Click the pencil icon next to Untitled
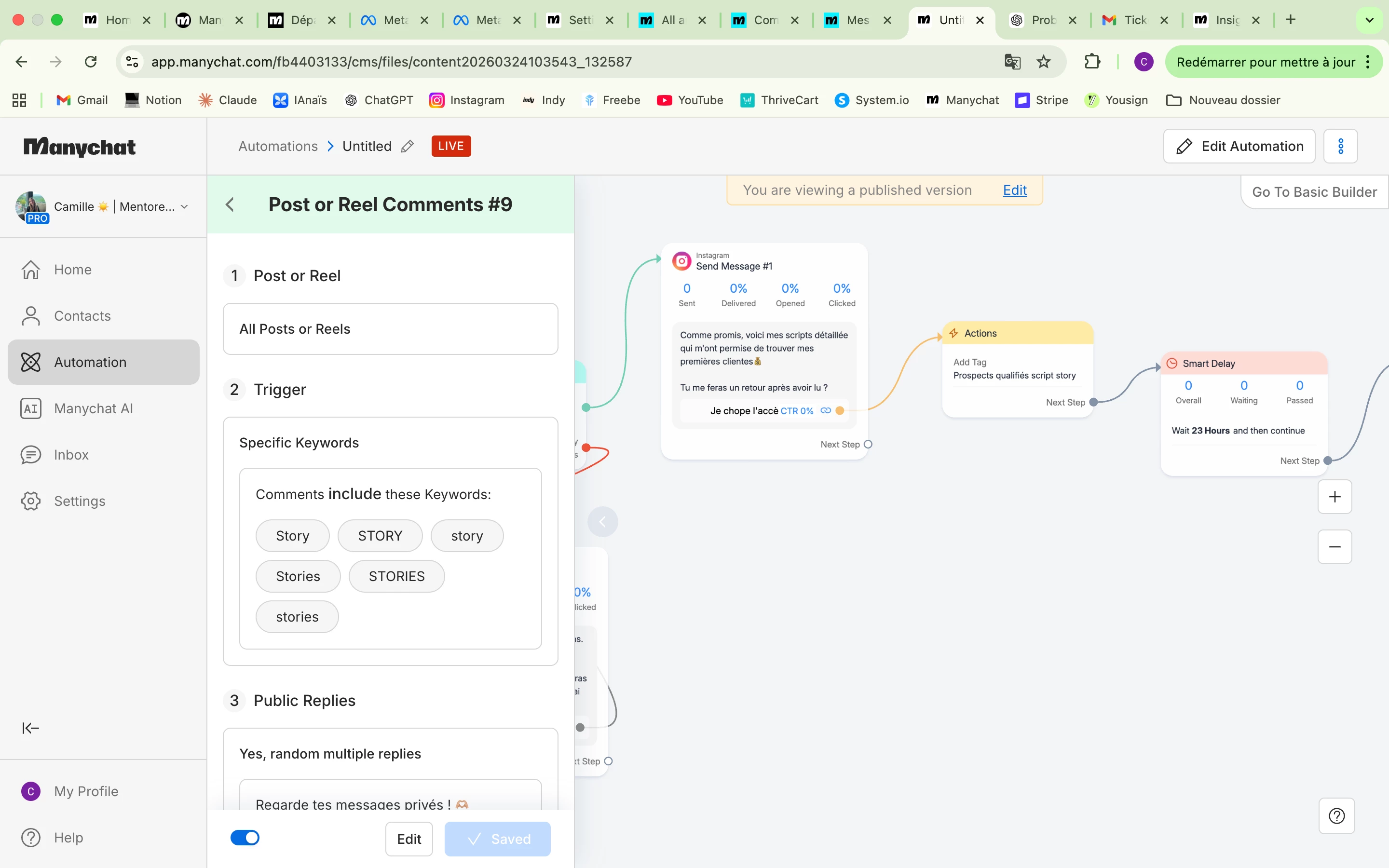Image resolution: width=1389 pixels, height=868 pixels. (408, 147)
